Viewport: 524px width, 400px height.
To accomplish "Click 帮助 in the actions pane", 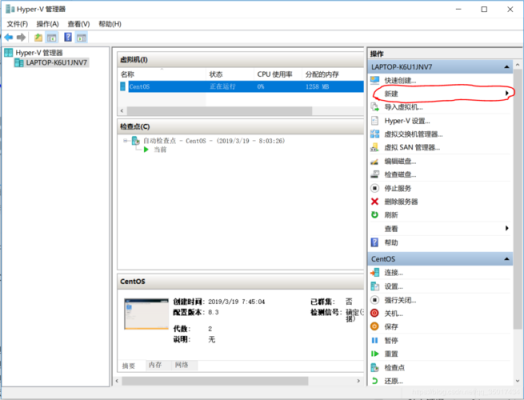I will [391, 243].
